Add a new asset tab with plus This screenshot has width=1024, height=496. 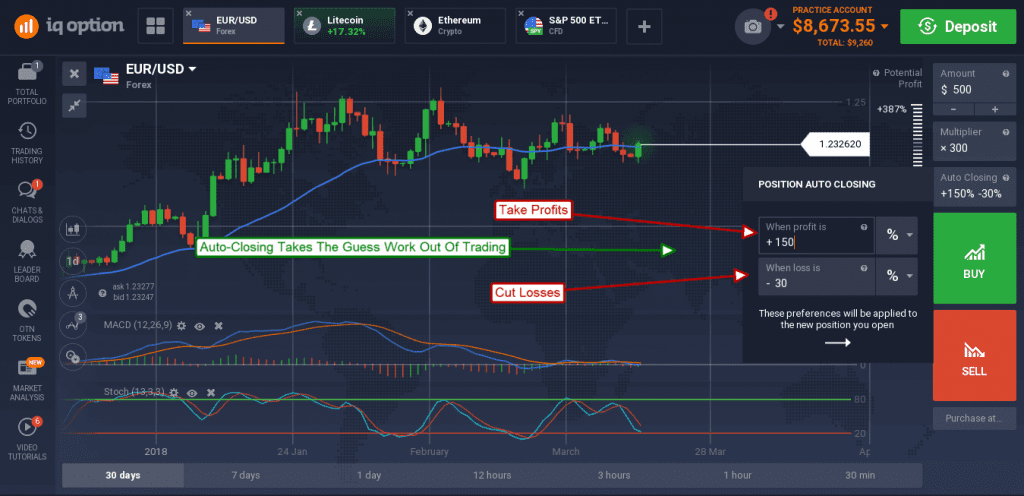(x=644, y=26)
